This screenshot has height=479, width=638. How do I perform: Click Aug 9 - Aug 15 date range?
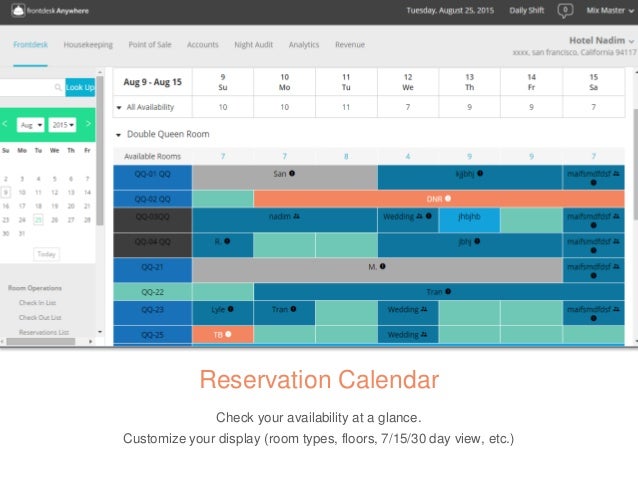click(153, 82)
